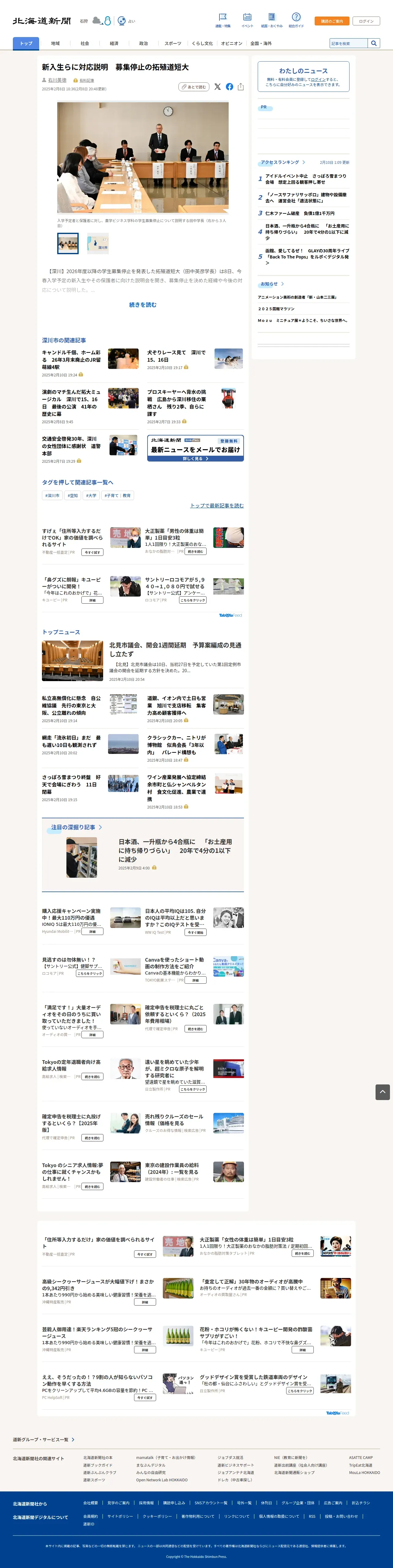Viewport: 393px width, 1568px height.
Task: Switch to the トップ tab
Action: 26,43
